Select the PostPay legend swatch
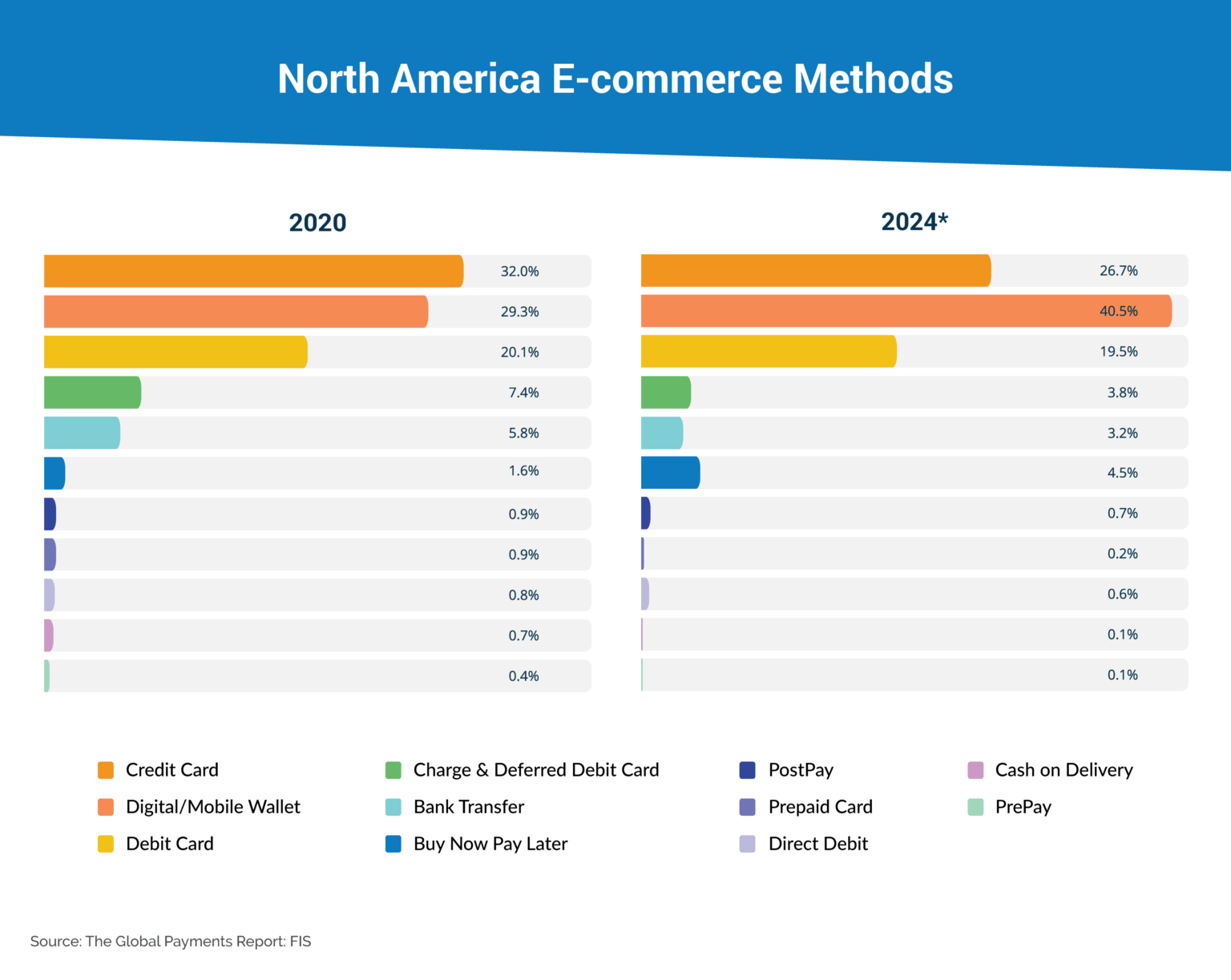This screenshot has width=1231, height=980. [746, 770]
